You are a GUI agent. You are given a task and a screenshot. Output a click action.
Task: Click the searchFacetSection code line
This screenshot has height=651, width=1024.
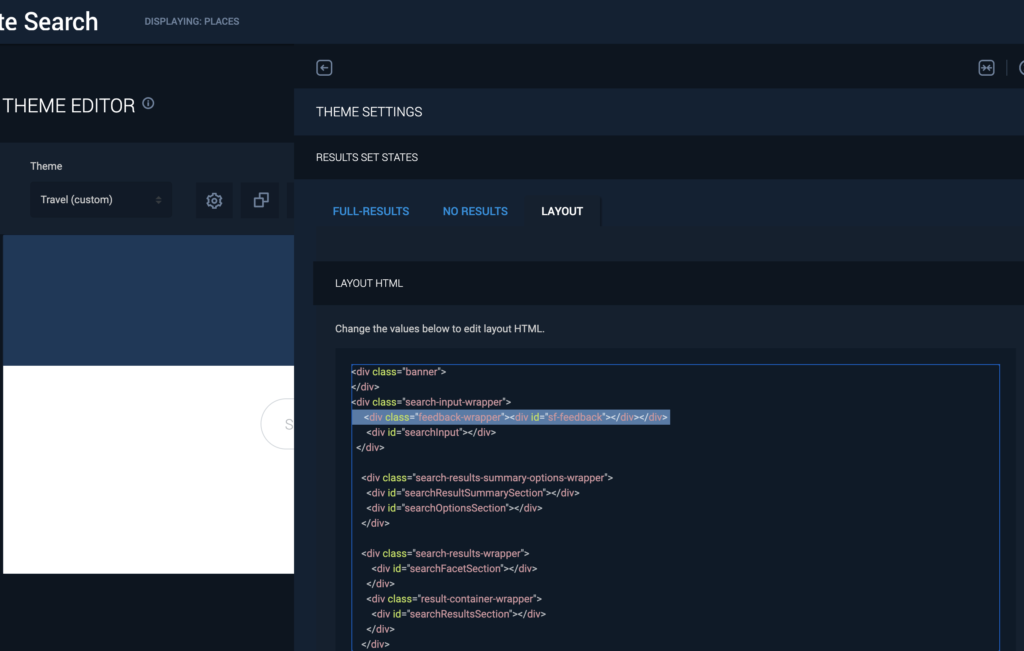pos(454,569)
